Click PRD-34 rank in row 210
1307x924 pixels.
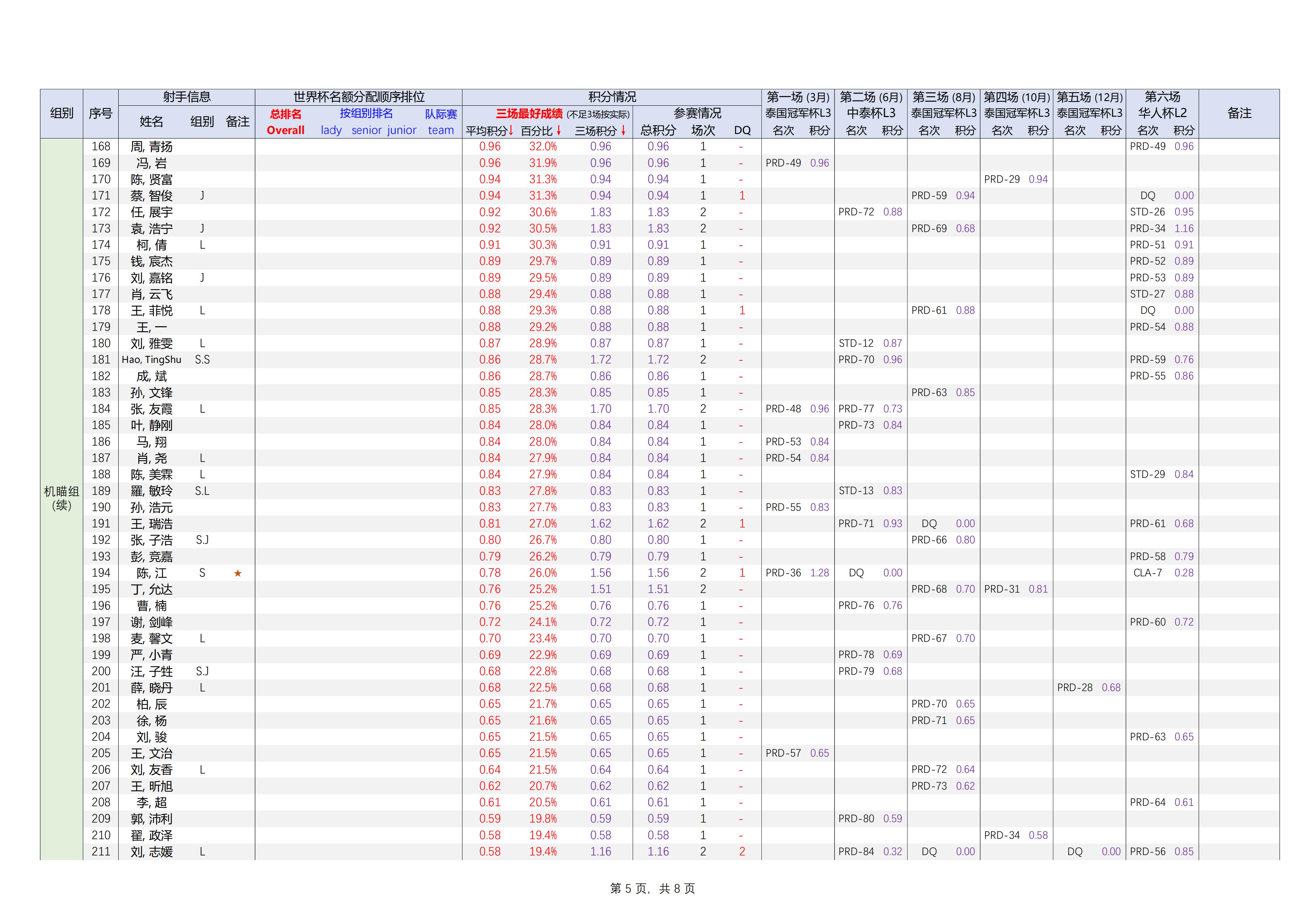[1002, 836]
